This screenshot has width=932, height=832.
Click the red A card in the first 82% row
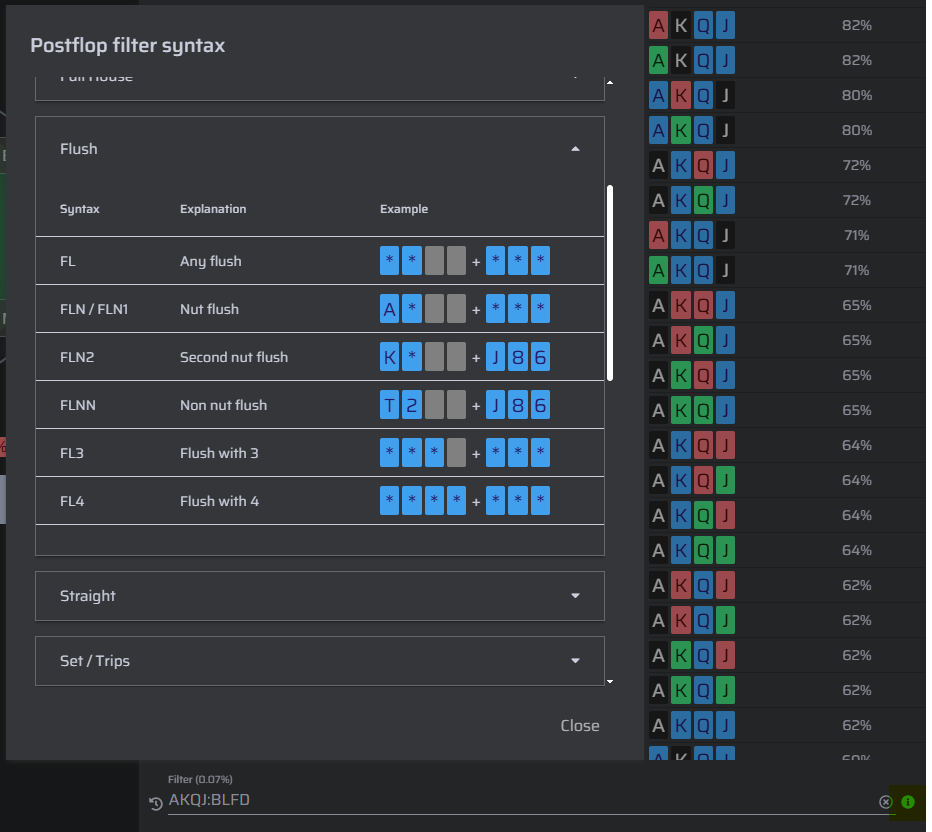[658, 26]
